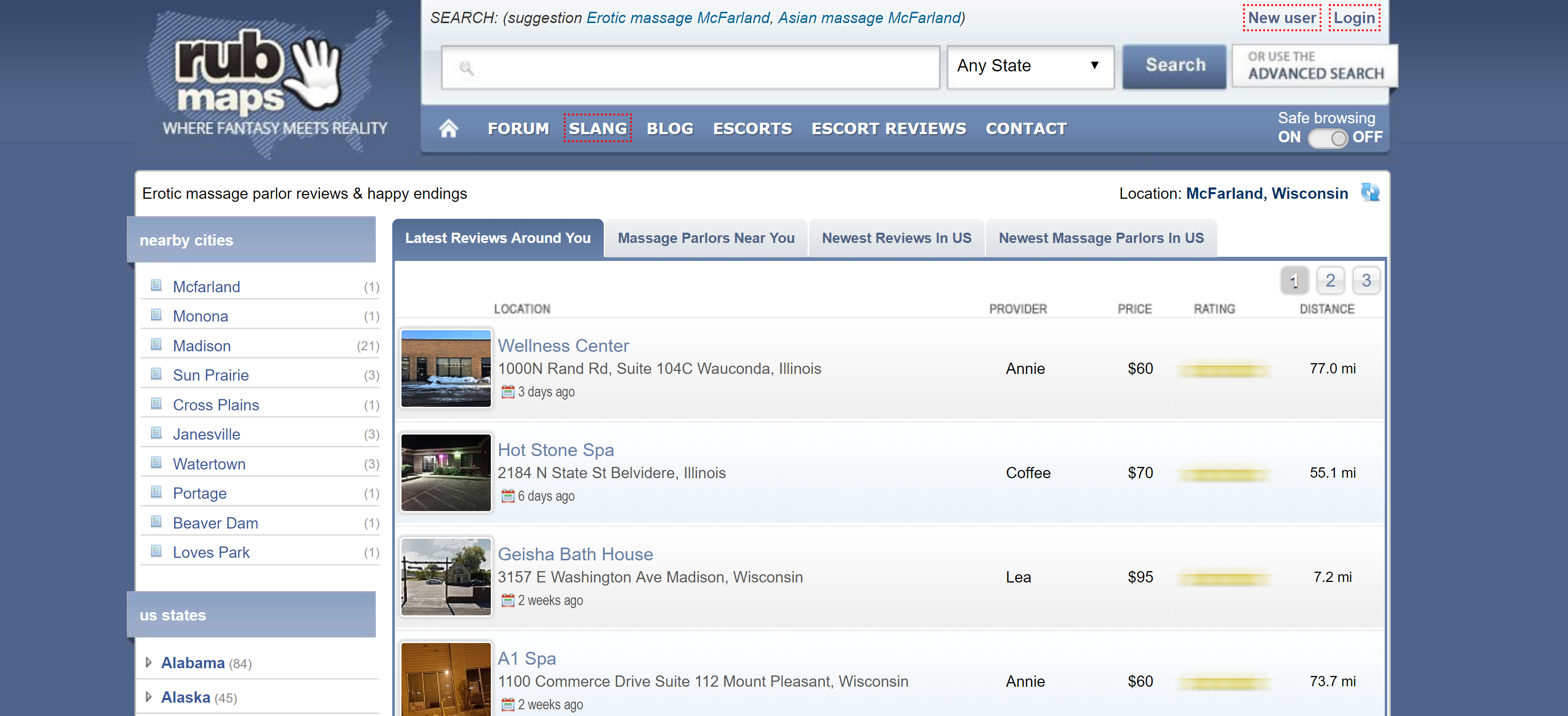
Task: Open the Wellness Center listing title
Action: pos(563,345)
